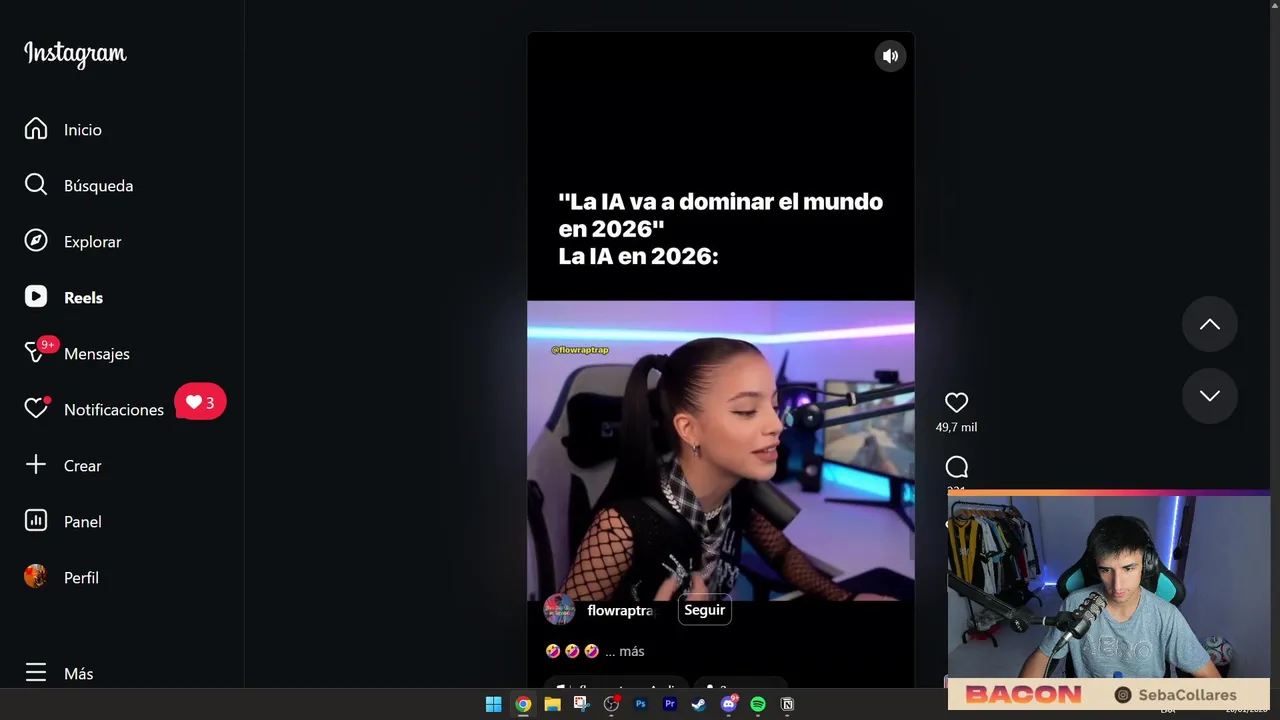The image size is (1280, 720).
Task: Click the 49,7 mil likes count
Action: (957, 427)
